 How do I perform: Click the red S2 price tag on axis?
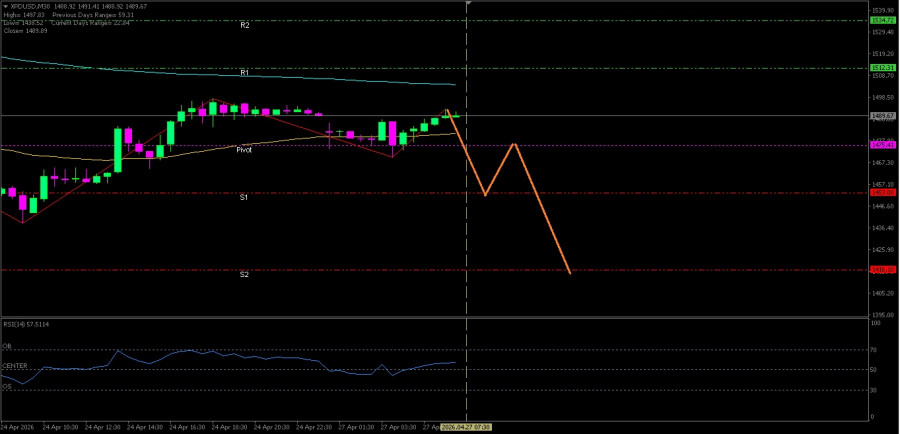pos(882,270)
